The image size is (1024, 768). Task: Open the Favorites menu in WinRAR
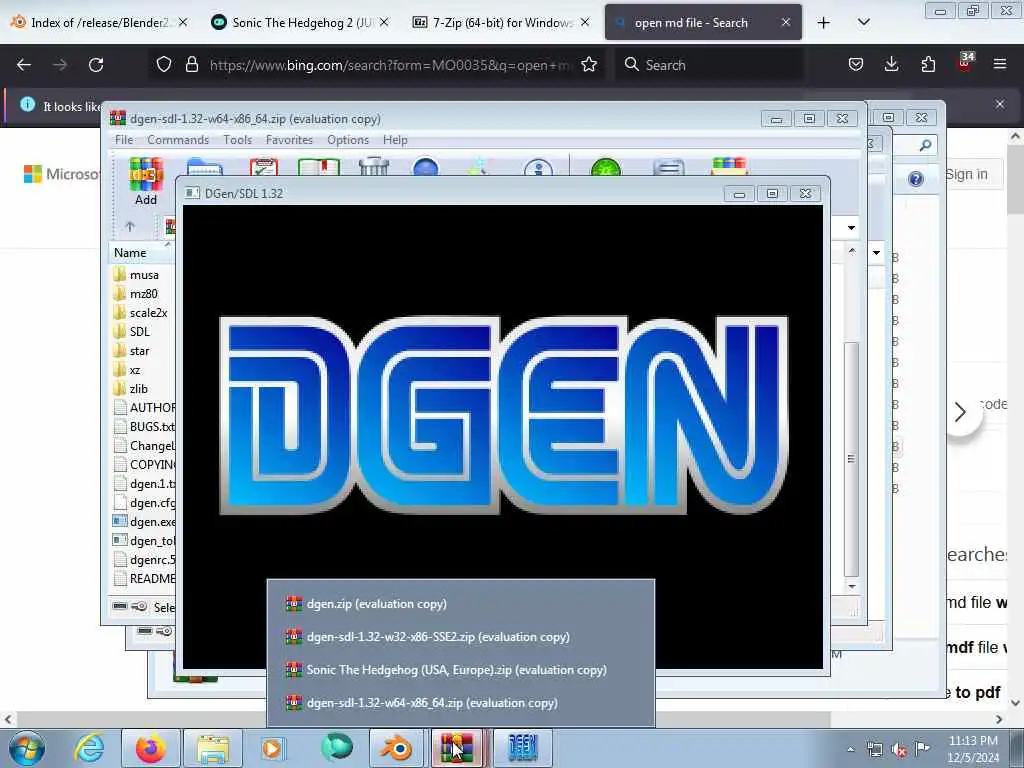pyautogui.click(x=289, y=140)
